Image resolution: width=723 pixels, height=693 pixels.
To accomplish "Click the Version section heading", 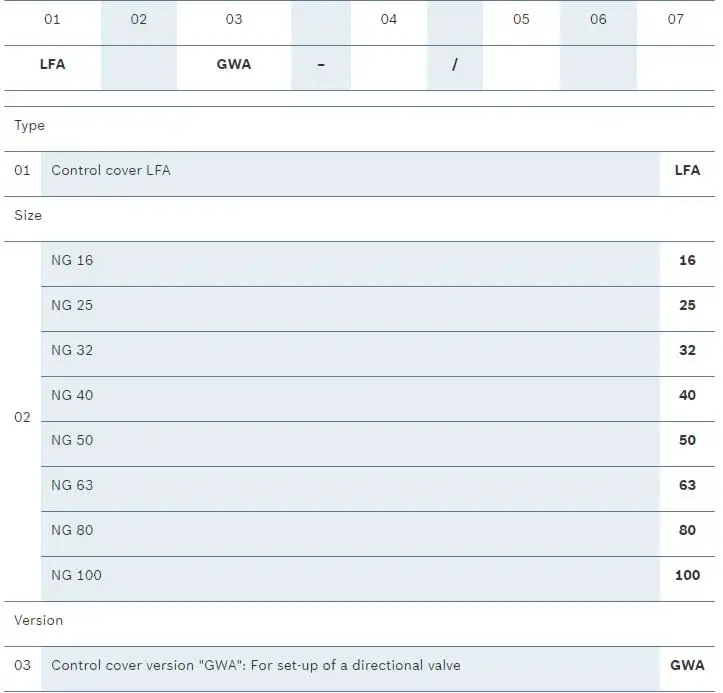I will tap(38, 620).
